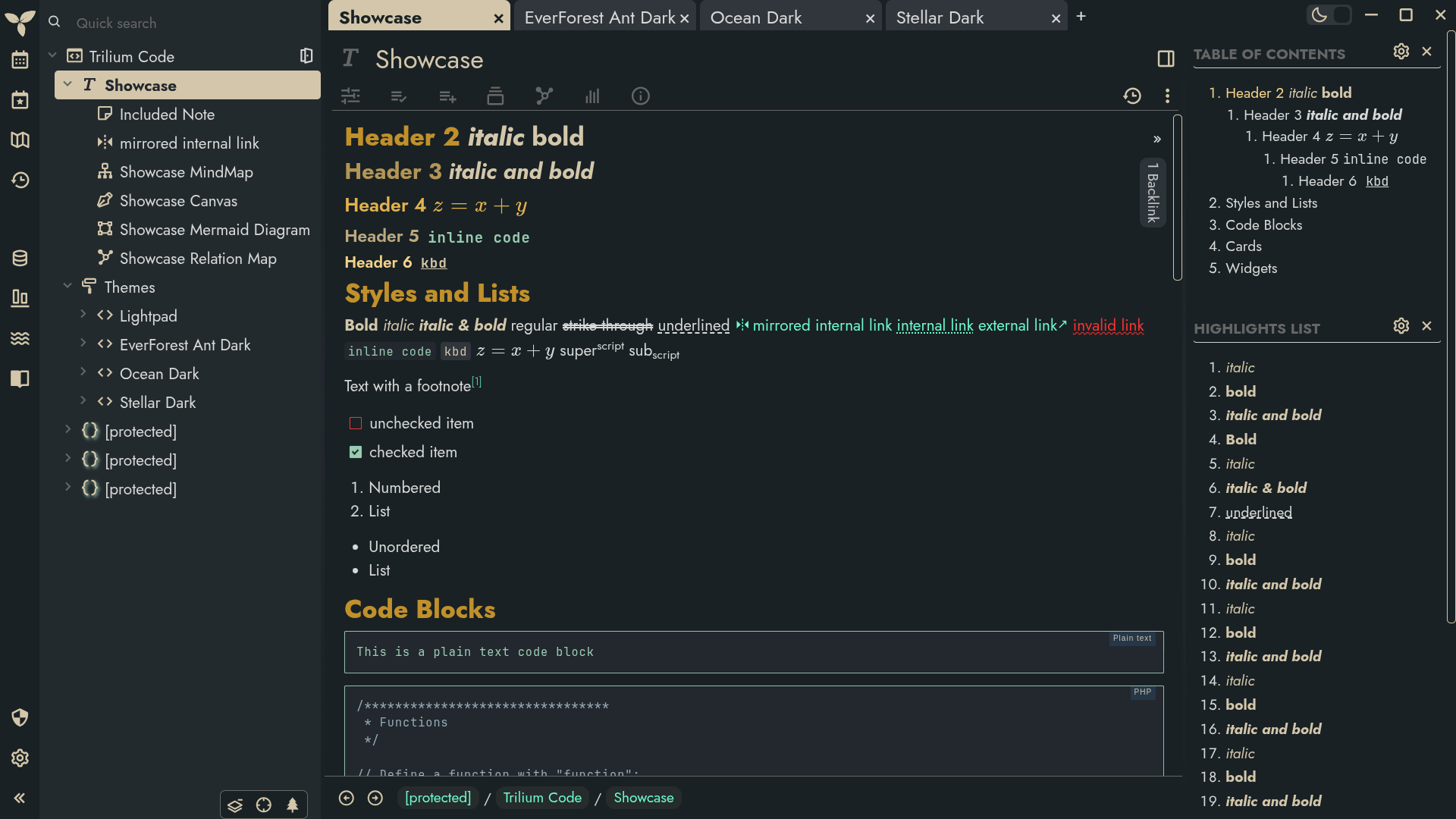Toggle the right pane split icon
Image resolution: width=1456 pixels, height=819 pixels.
click(x=1166, y=59)
